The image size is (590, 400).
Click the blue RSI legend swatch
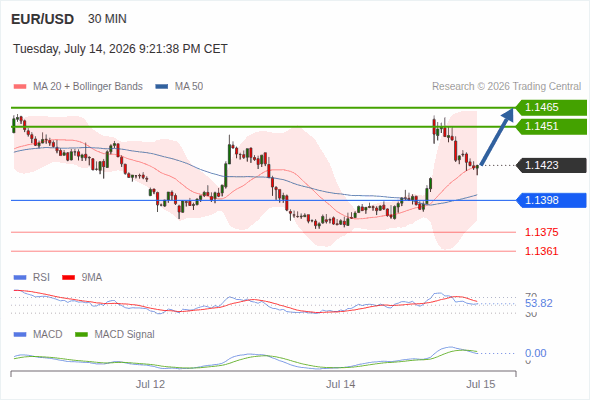20,278
